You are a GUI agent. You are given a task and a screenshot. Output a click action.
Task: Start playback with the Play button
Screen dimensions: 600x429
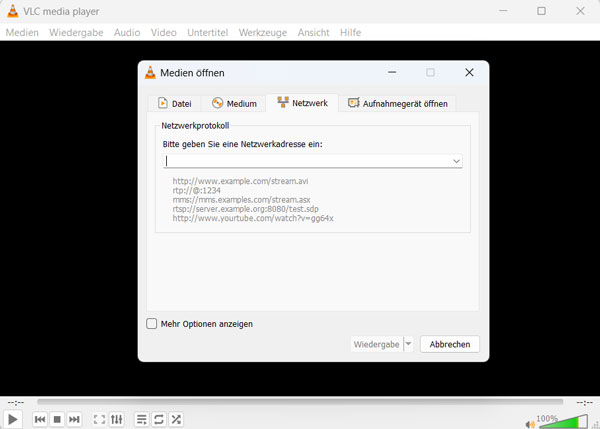pyautogui.click(x=12, y=419)
